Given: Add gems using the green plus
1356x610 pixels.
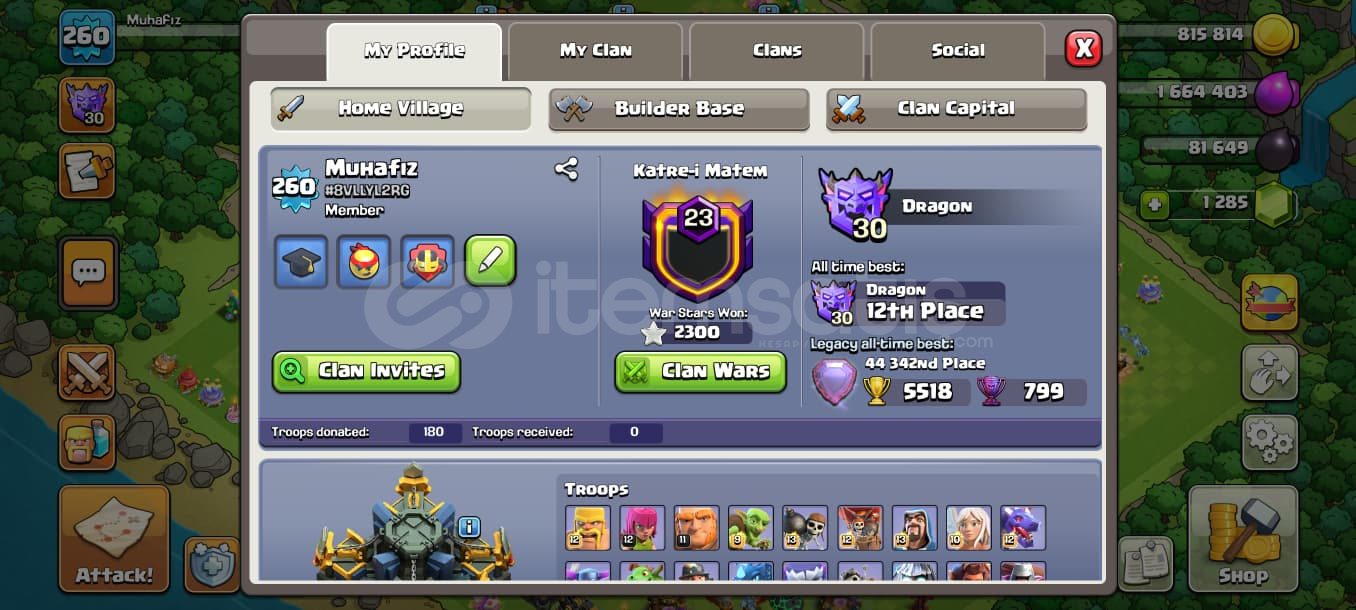Looking at the screenshot, I should click(1155, 205).
